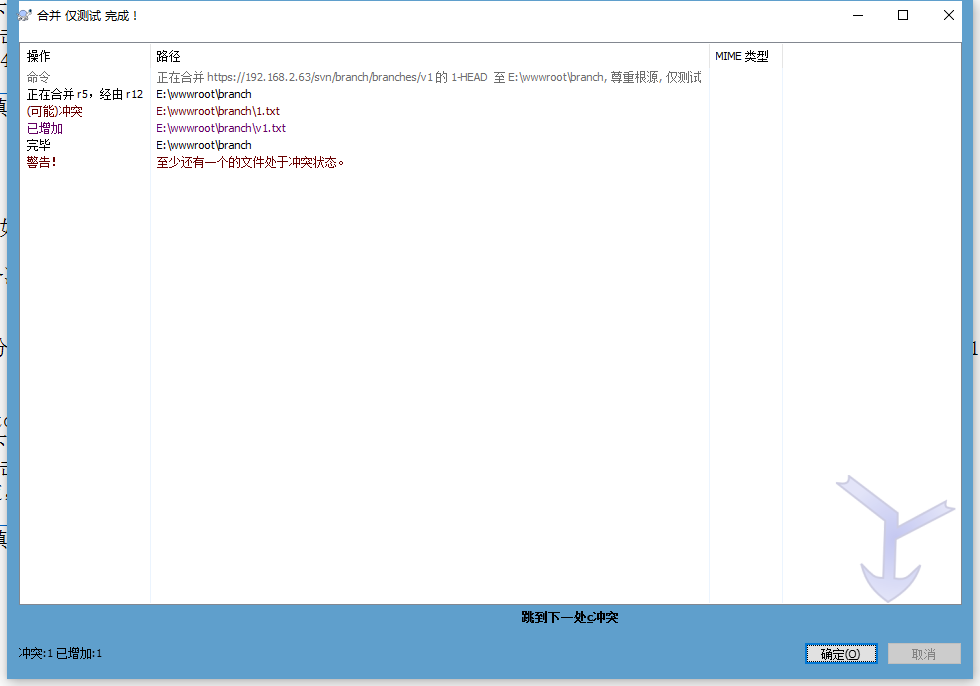Click the 跳到下一处c冲突 link

[x=569, y=617]
